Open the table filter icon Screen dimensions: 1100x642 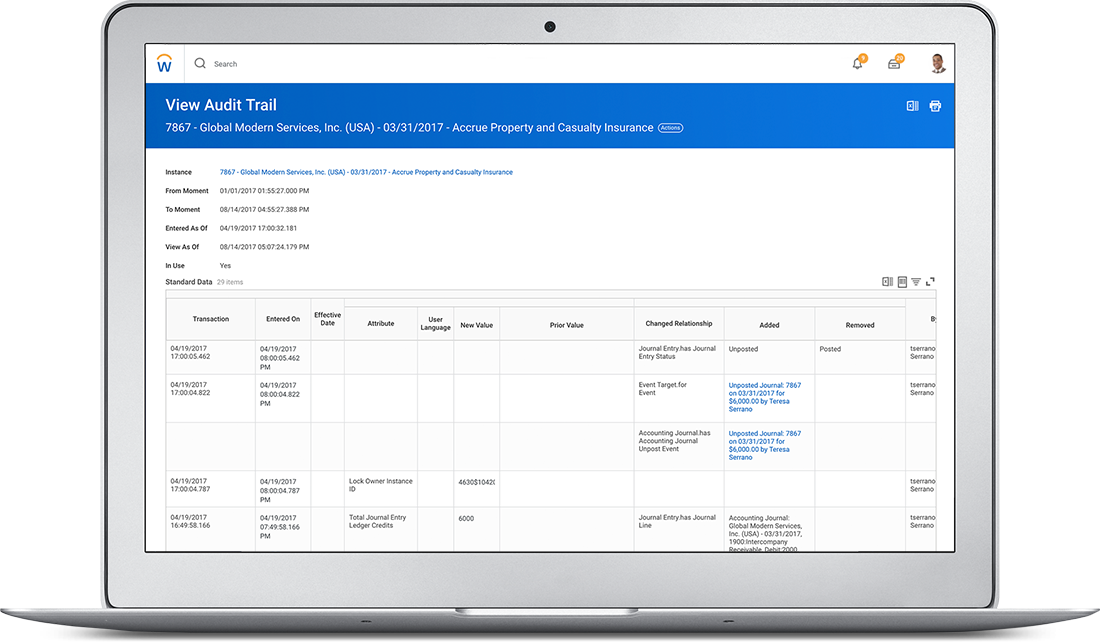coord(916,281)
